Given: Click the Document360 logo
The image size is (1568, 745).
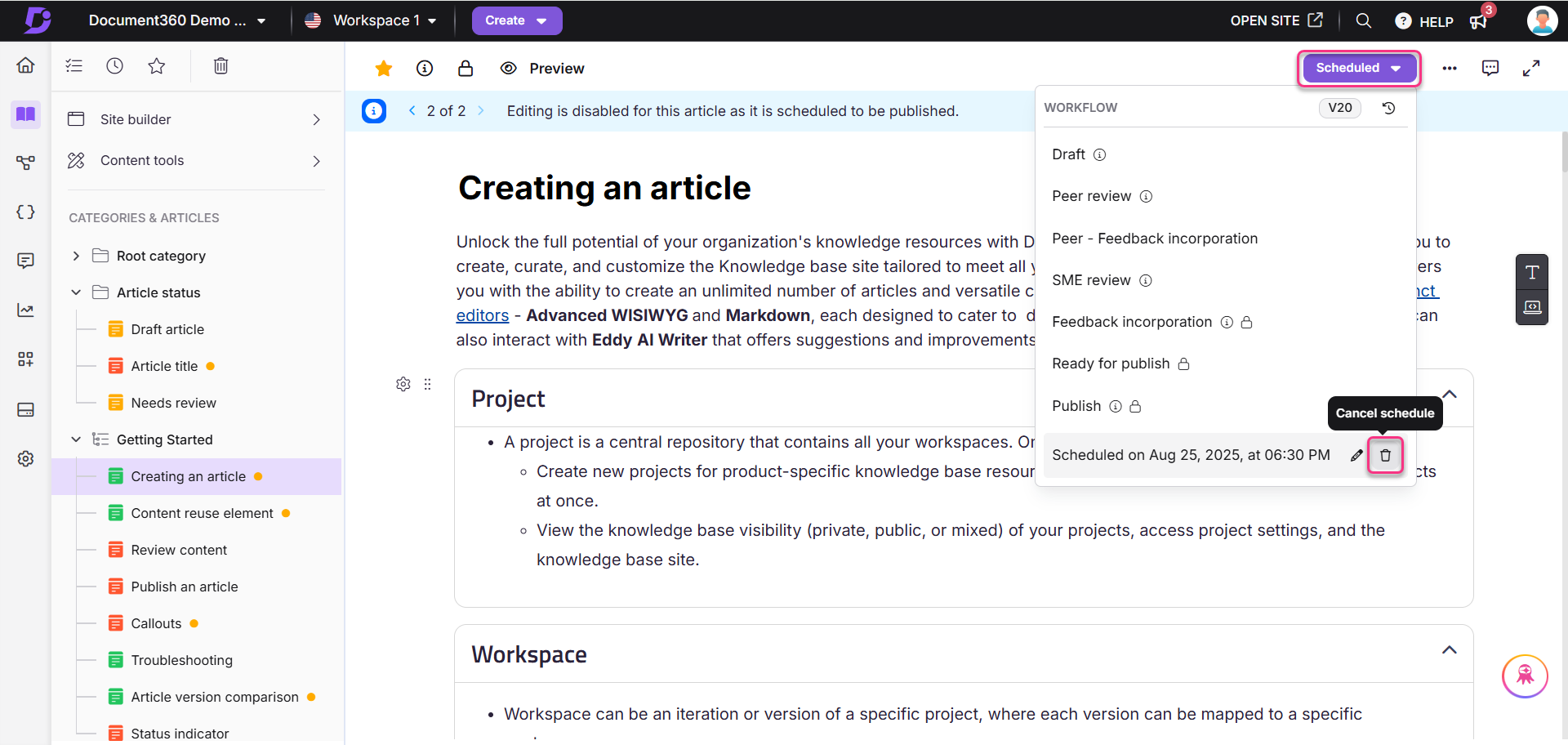Looking at the screenshot, I should (x=37, y=20).
